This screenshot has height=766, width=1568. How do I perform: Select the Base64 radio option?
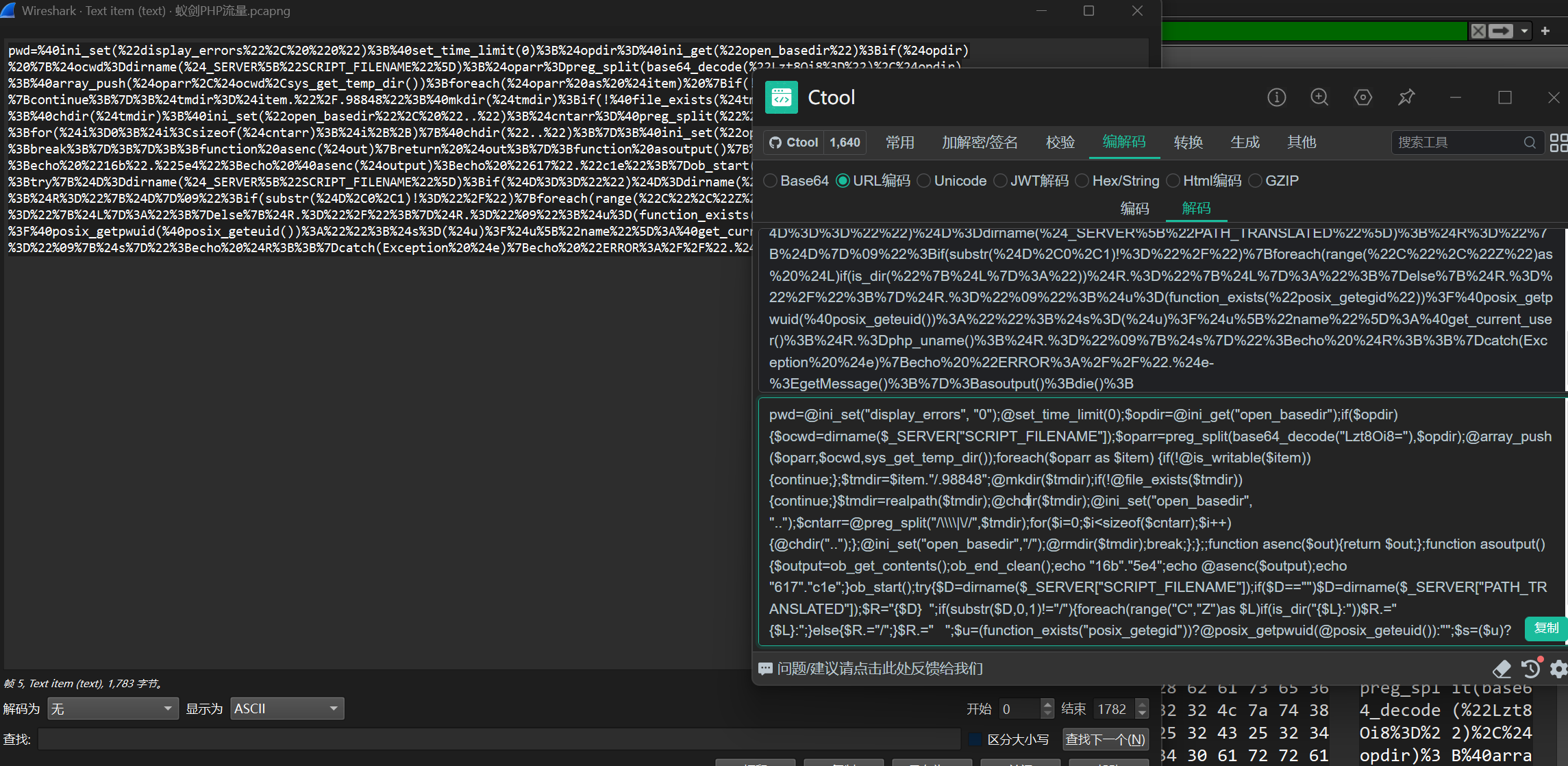(771, 181)
